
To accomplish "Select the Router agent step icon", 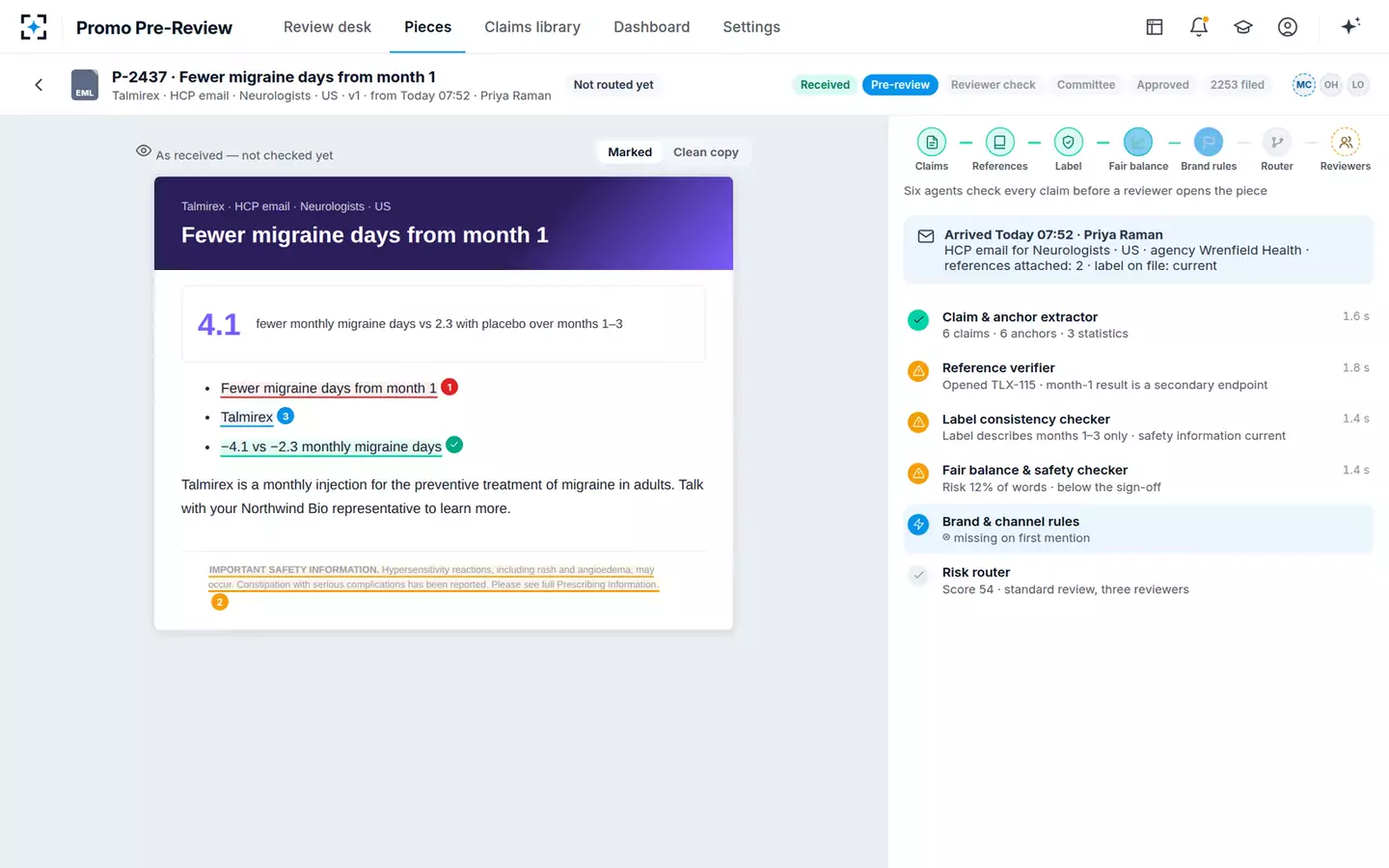I will 1277,142.
